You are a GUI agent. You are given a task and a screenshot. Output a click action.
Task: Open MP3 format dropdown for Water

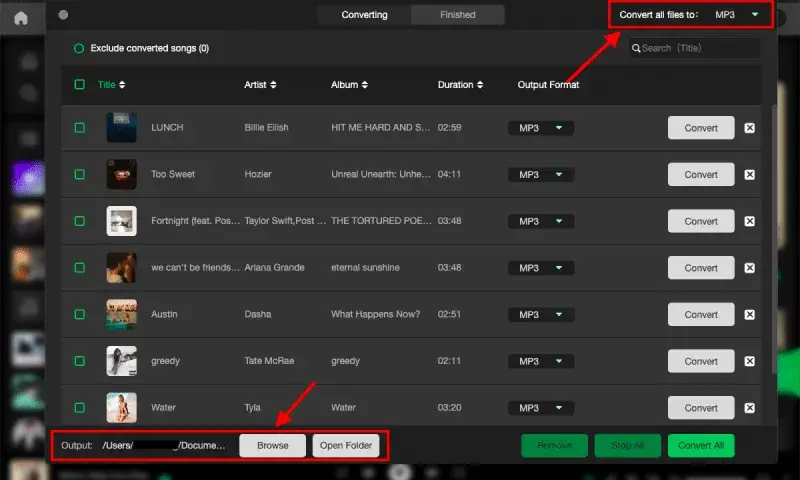point(541,408)
